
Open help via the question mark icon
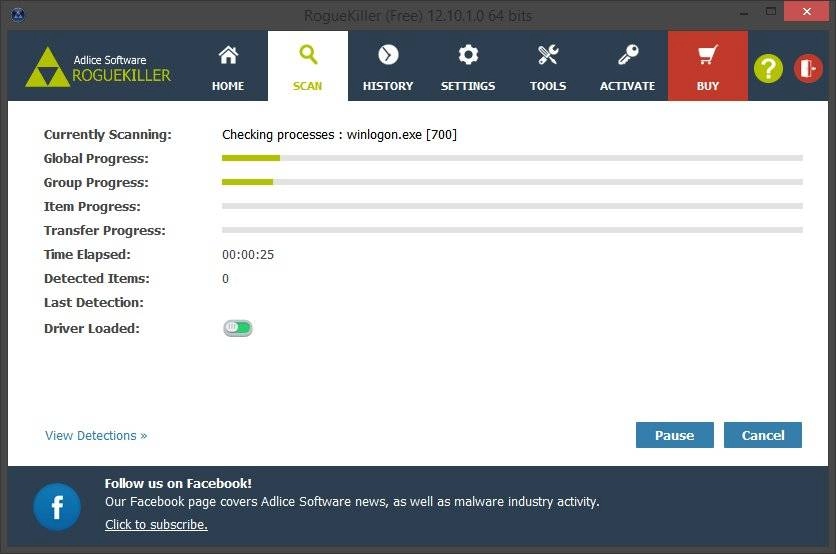(768, 68)
